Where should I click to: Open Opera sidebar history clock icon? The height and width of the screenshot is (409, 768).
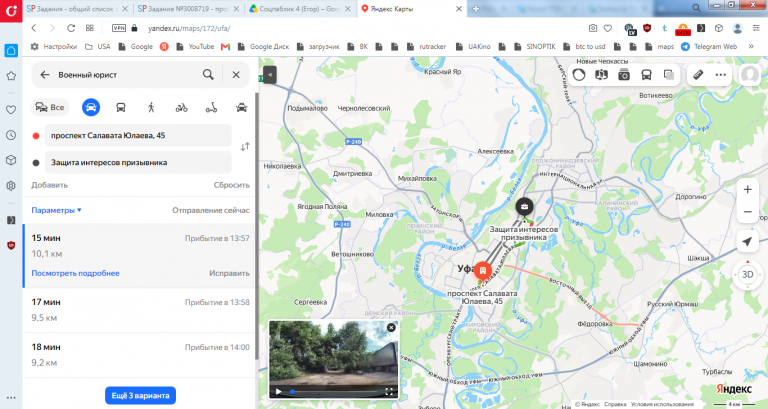point(11,135)
